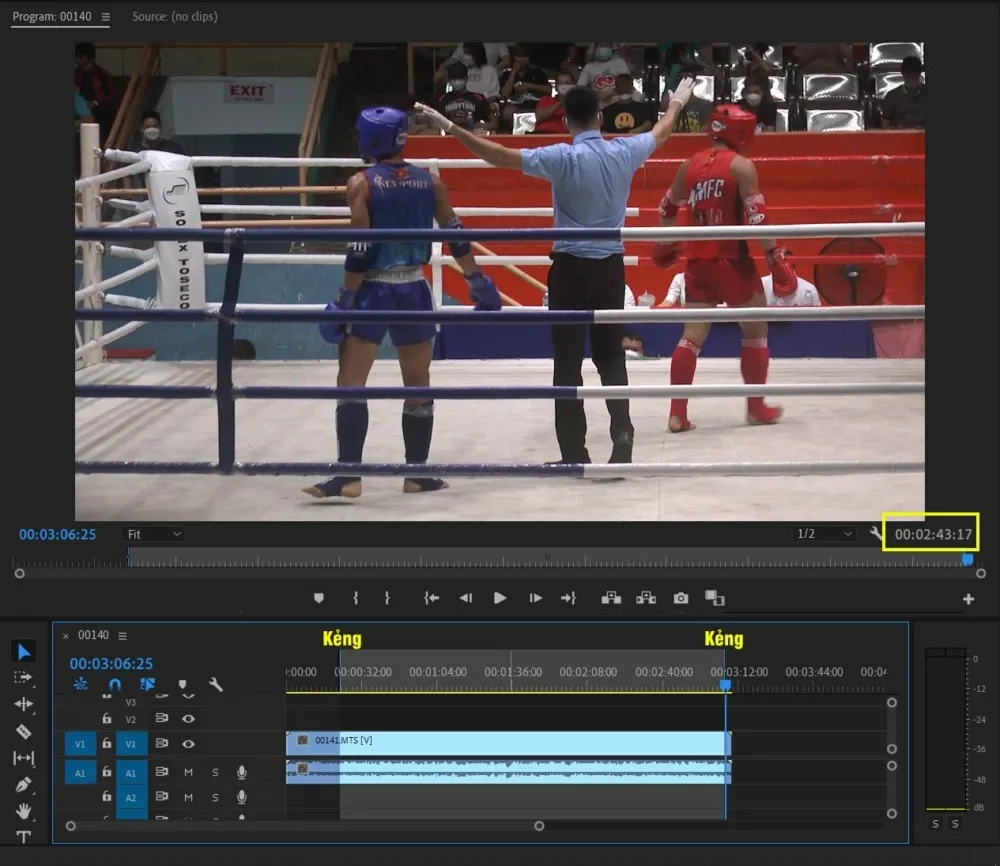
Task: Open the 1/2 playback resolution dropdown
Action: point(824,533)
